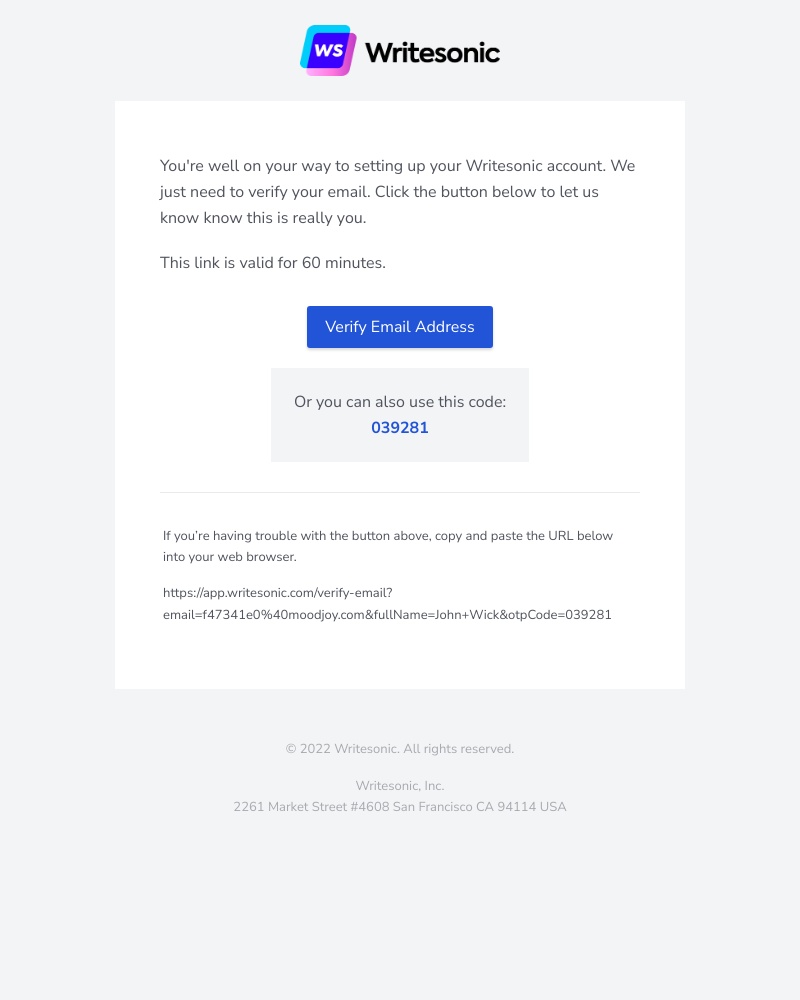Click the blue verification button

pyautogui.click(x=399, y=327)
